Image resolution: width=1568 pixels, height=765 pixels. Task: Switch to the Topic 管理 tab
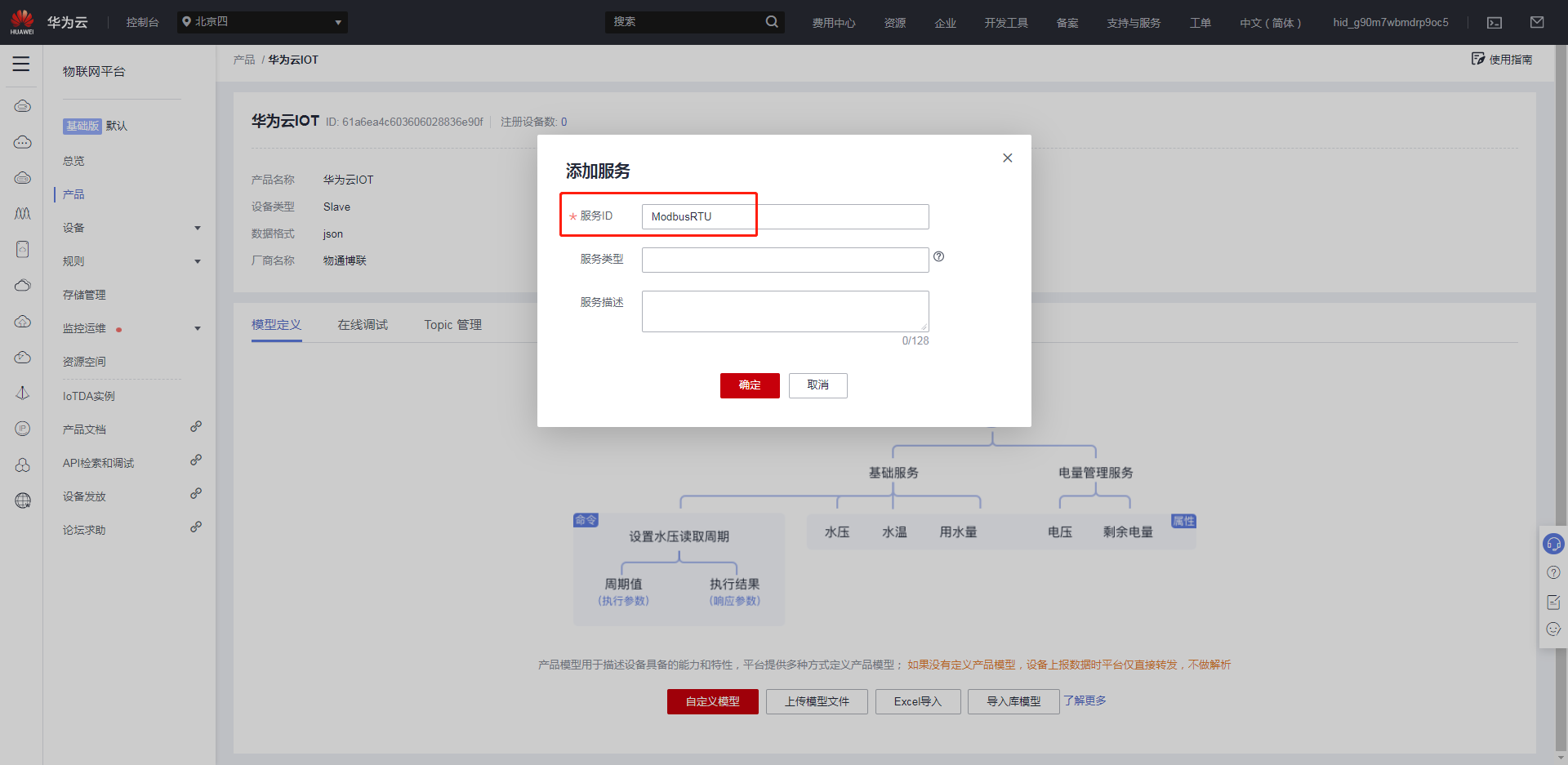pyautogui.click(x=452, y=325)
